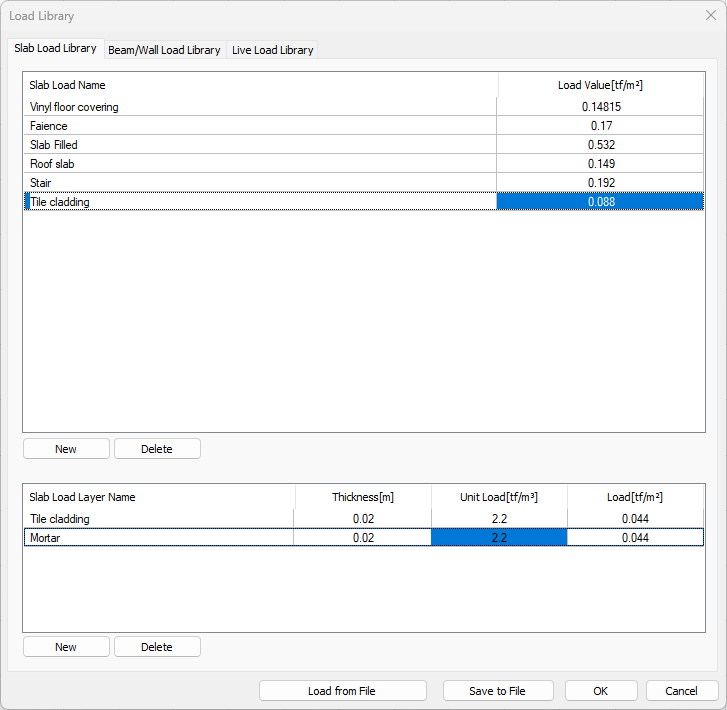Screen dimensions: 727x710
Task: Click Load Value column header
Action: (x=600, y=86)
